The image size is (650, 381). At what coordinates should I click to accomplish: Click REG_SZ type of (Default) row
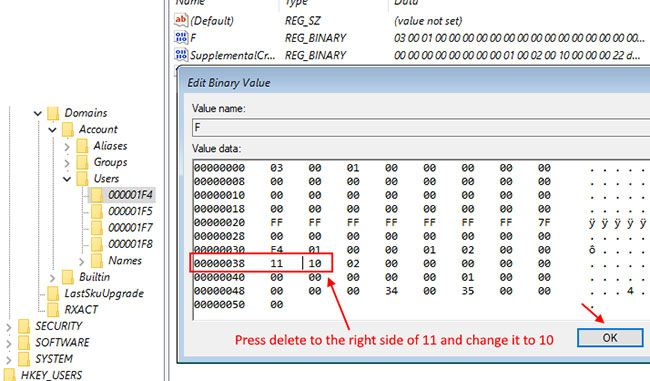point(303,21)
